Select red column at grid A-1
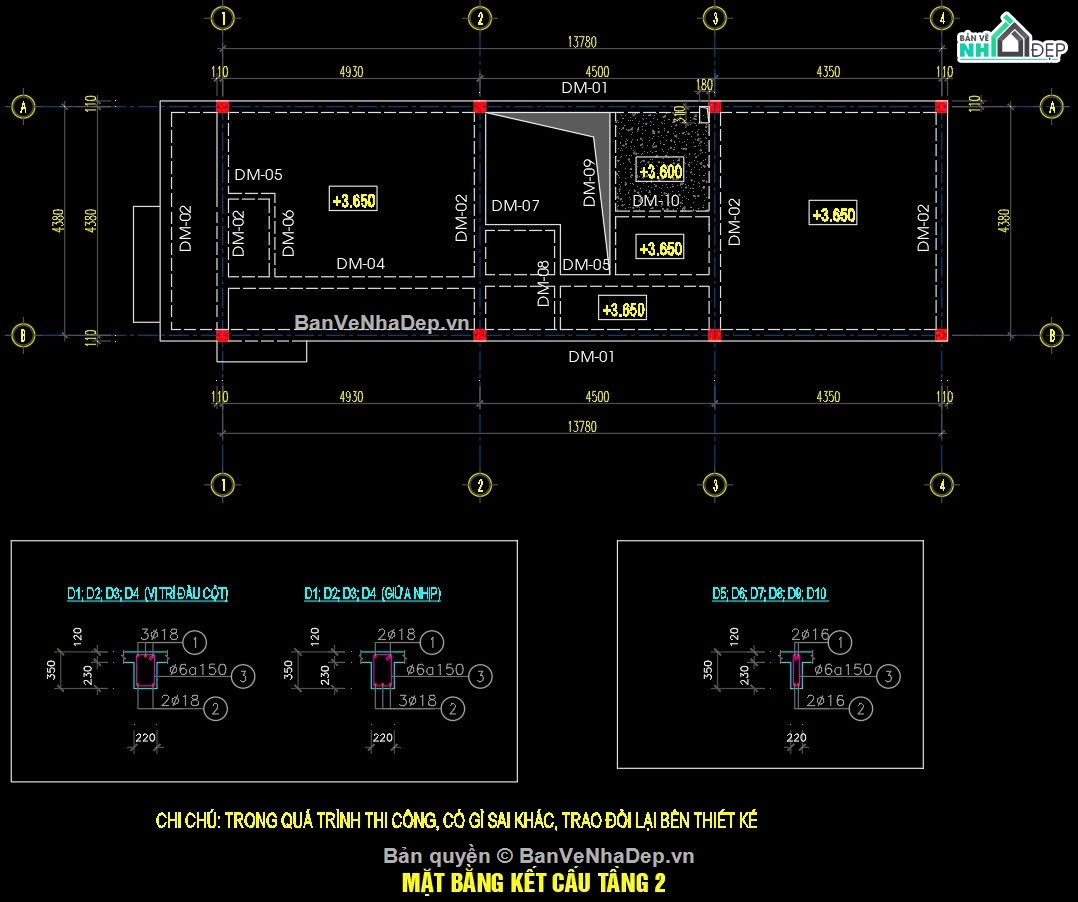The image size is (1078, 902). [x=222, y=107]
